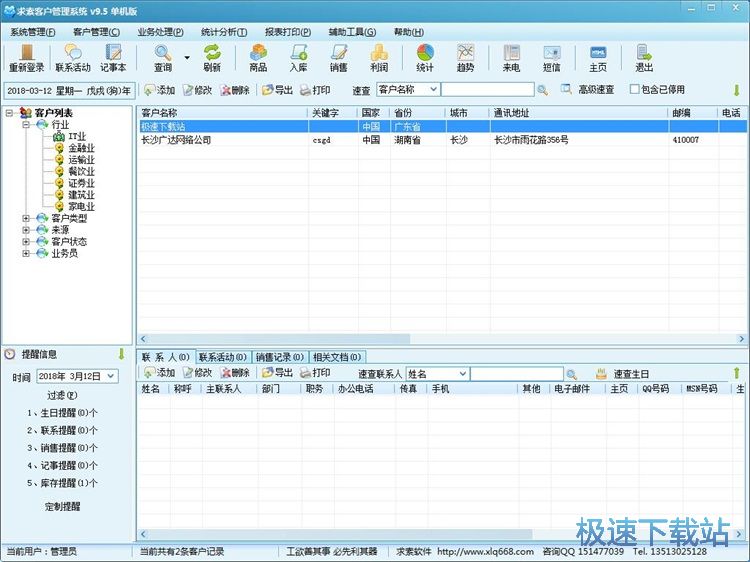Image resolution: width=750 pixels, height=562 pixels.
Task: Expand the 客户类型 tree node
Action: point(27,218)
